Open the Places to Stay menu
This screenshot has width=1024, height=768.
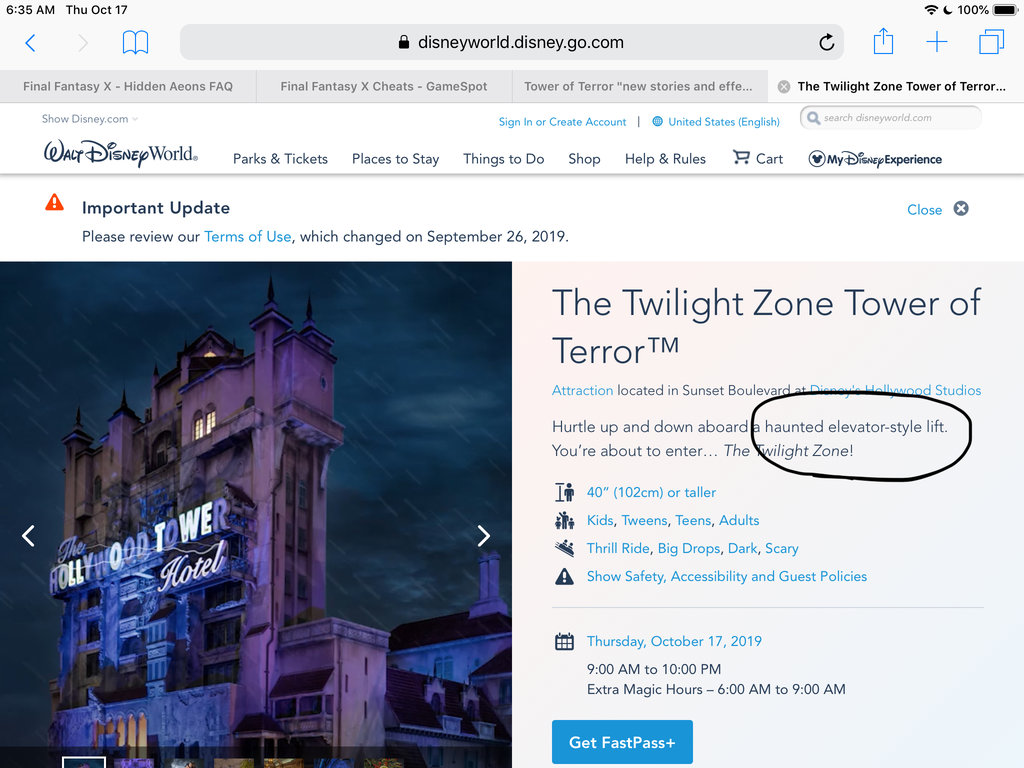pos(395,159)
